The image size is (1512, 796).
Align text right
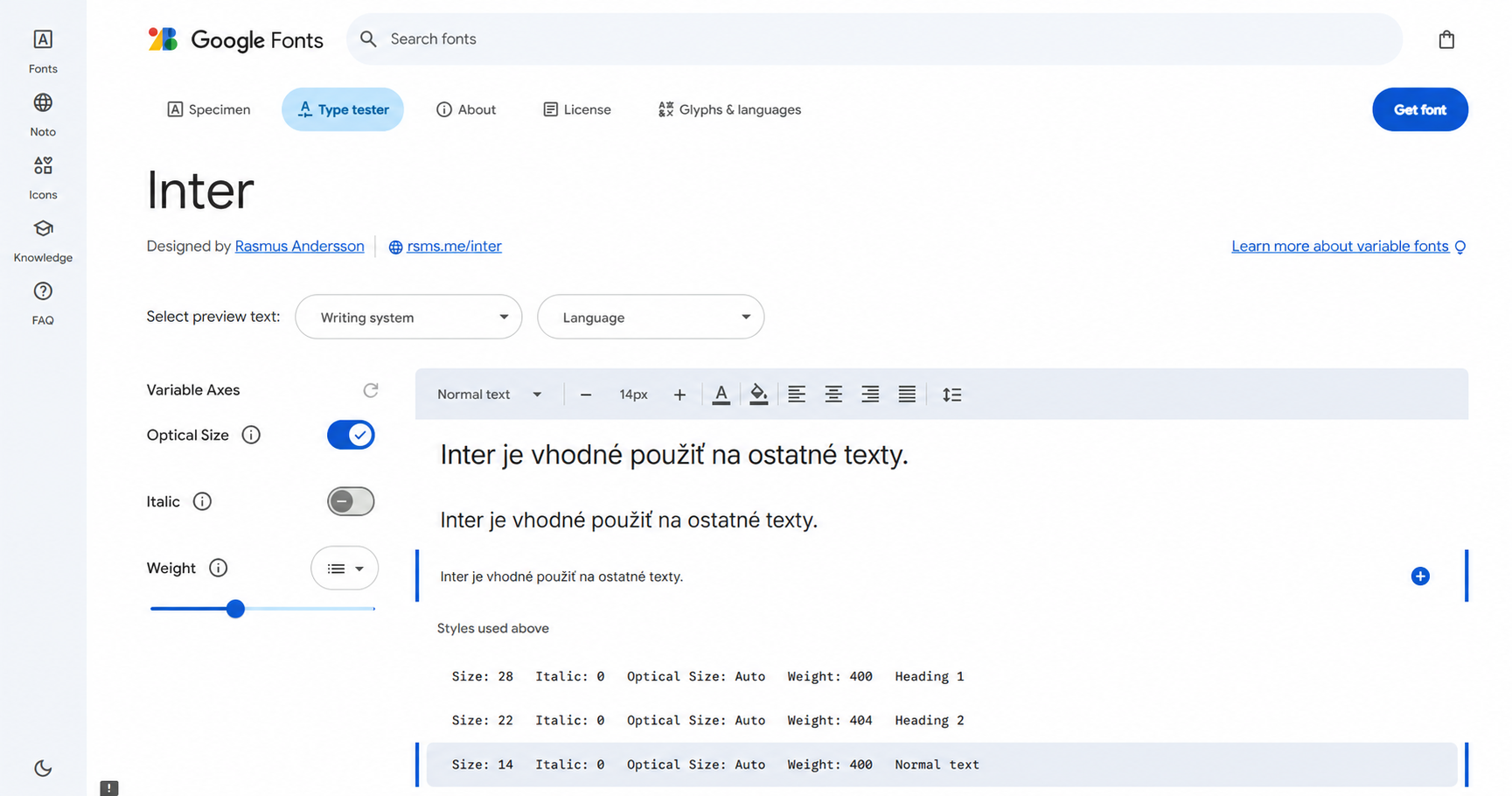[x=870, y=395]
